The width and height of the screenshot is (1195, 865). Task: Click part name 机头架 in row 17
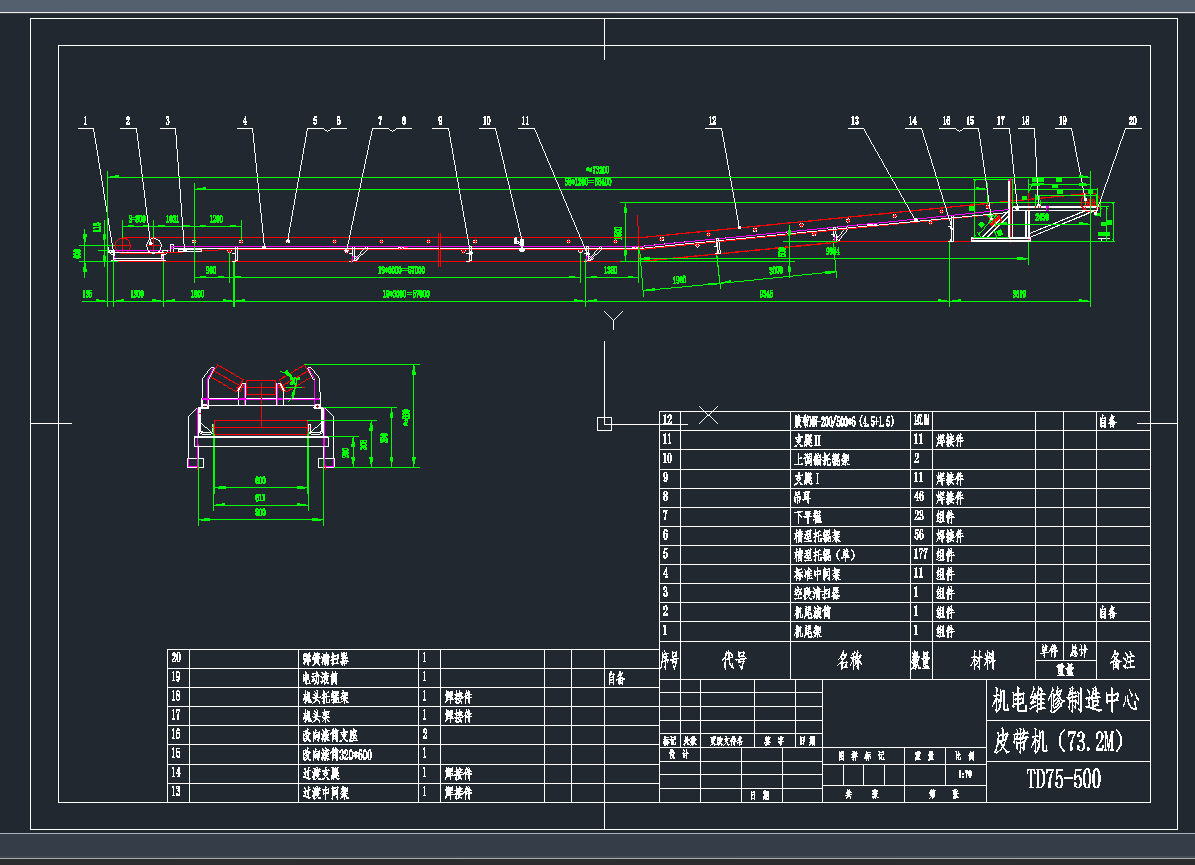pyautogui.click(x=316, y=716)
